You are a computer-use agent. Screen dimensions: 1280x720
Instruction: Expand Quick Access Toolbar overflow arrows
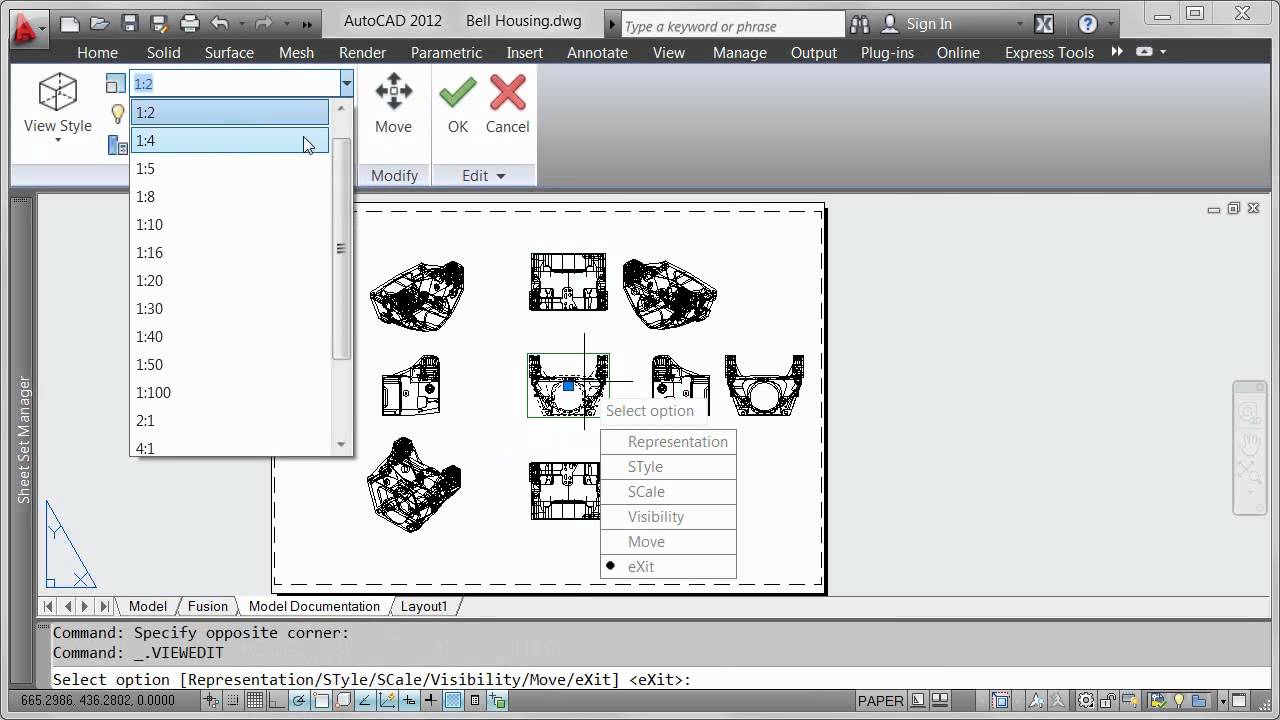click(307, 24)
